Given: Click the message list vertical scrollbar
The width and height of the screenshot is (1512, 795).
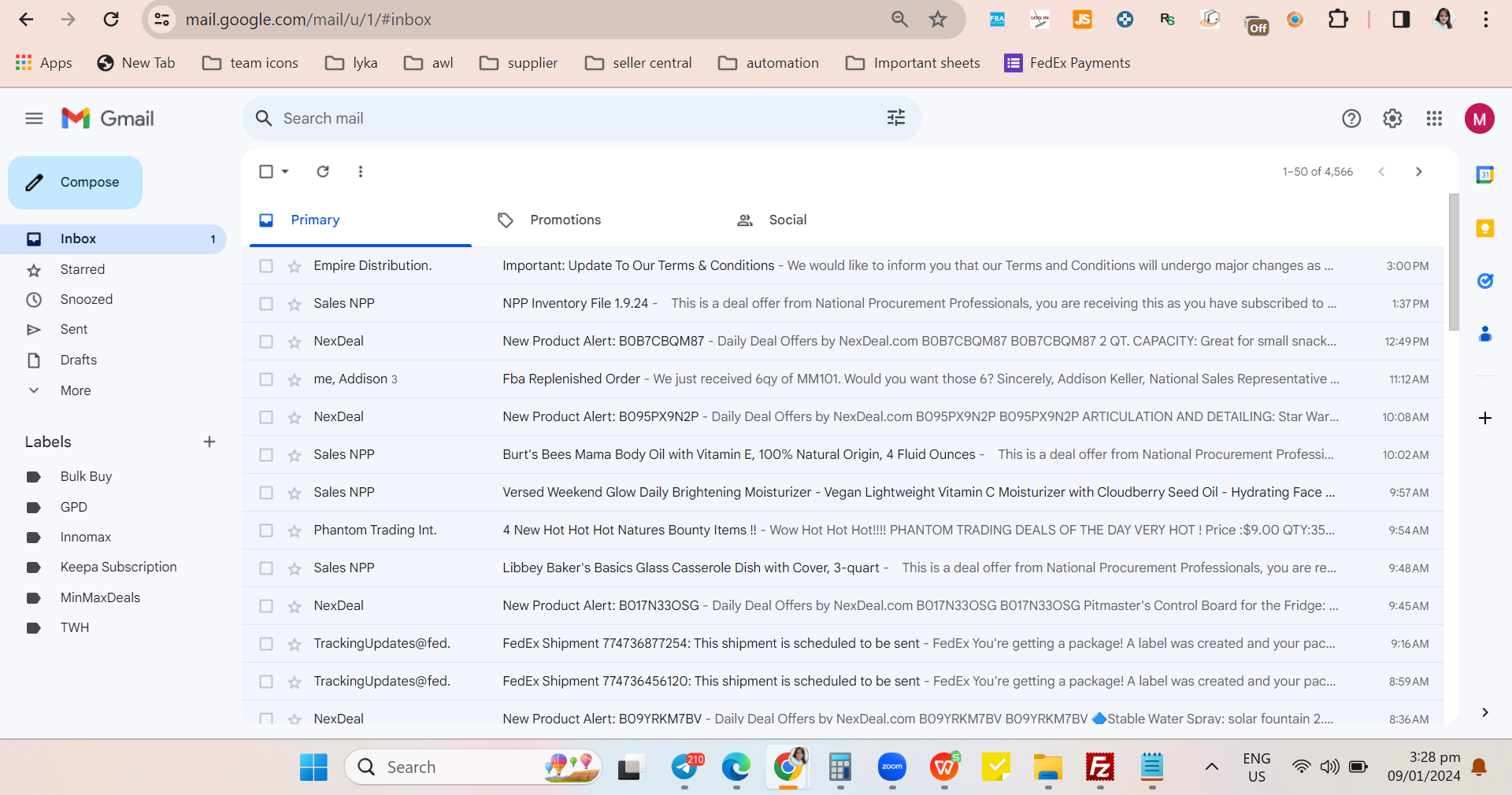Looking at the screenshot, I should click(x=1454, y=262).
